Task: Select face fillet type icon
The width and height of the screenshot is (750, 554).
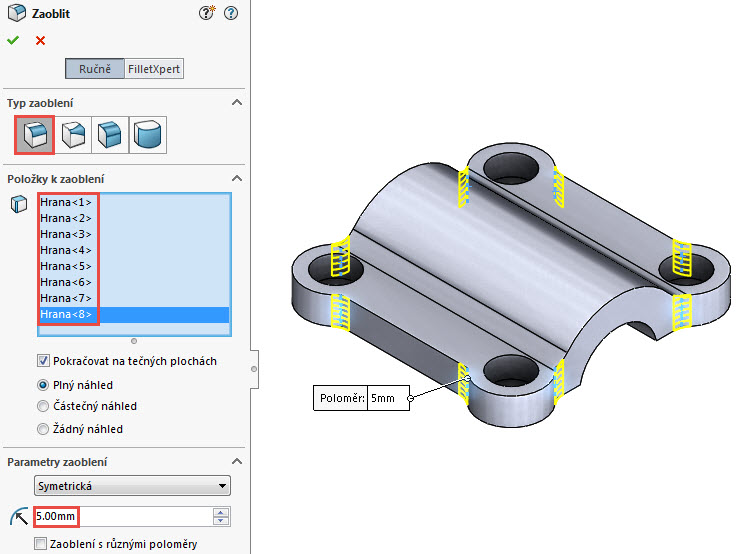Action: [x=110, y=135]
